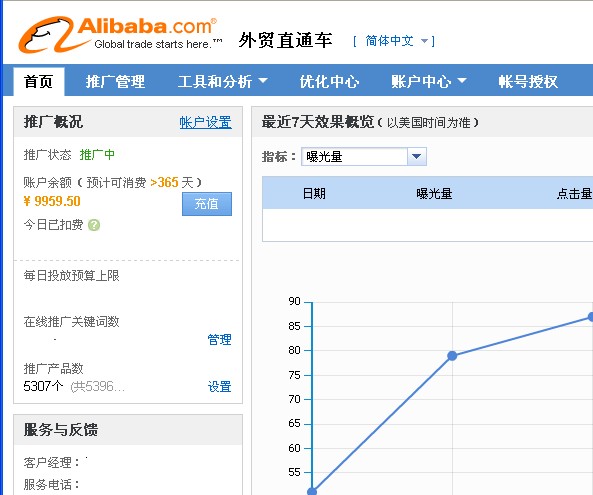Click the 曝光量 column header
This screenshot has height=495, width=593.
click(x=434, y=194)
